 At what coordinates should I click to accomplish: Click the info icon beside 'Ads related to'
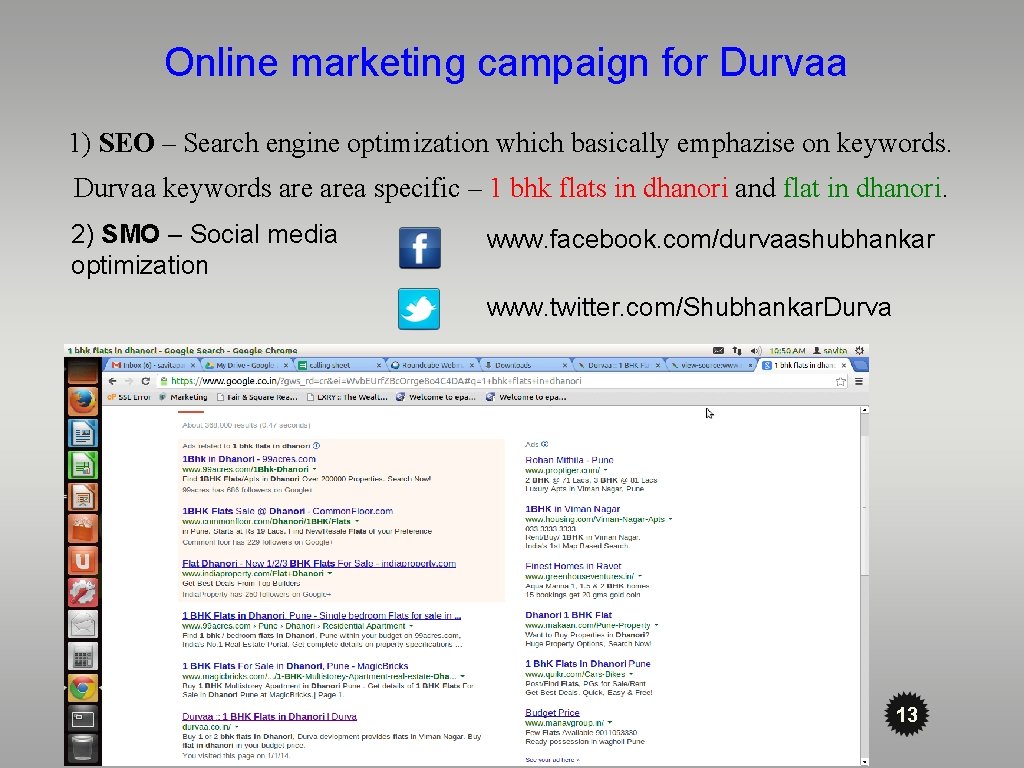317,446
